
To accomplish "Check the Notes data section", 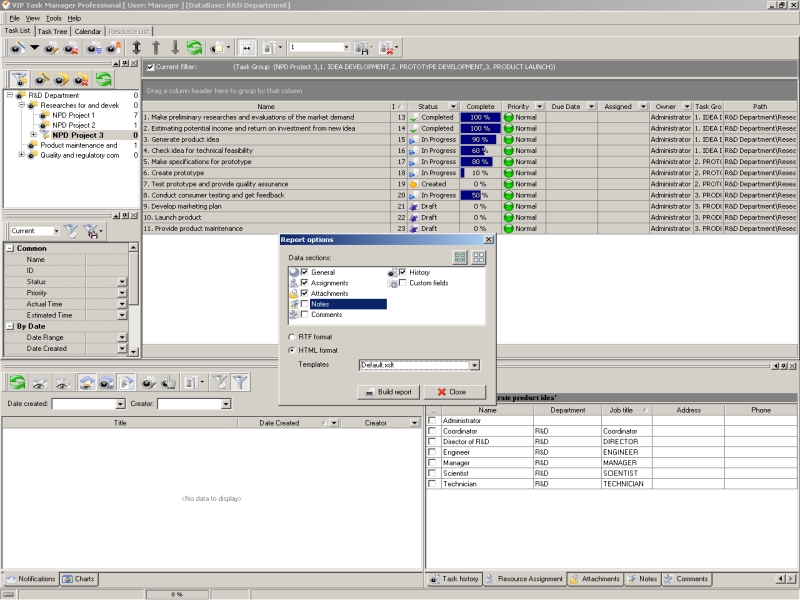I will 305,304.
